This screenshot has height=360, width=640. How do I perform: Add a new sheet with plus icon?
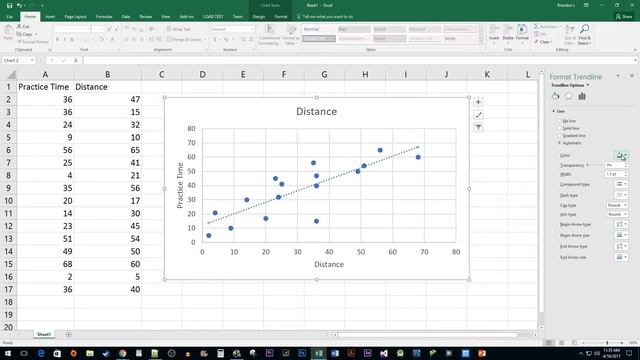click(x=68, y=335)
